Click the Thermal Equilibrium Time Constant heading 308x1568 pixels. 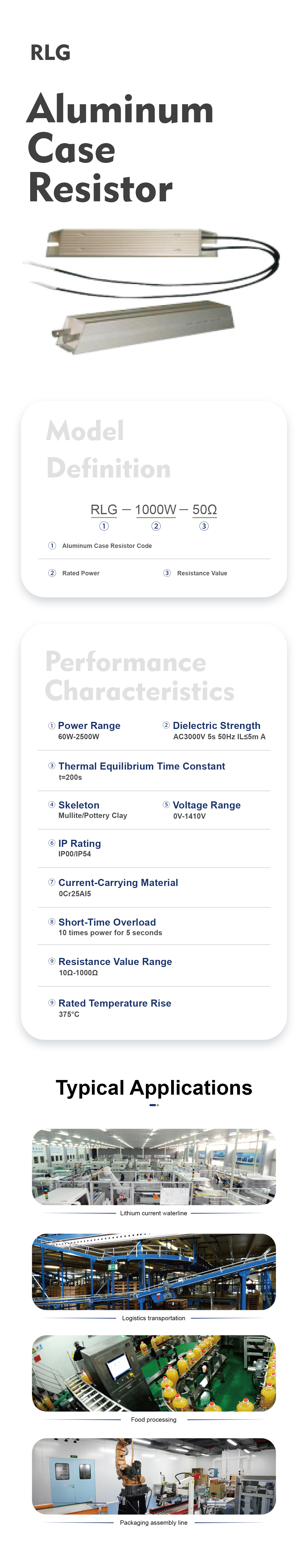tap(141, 766)
